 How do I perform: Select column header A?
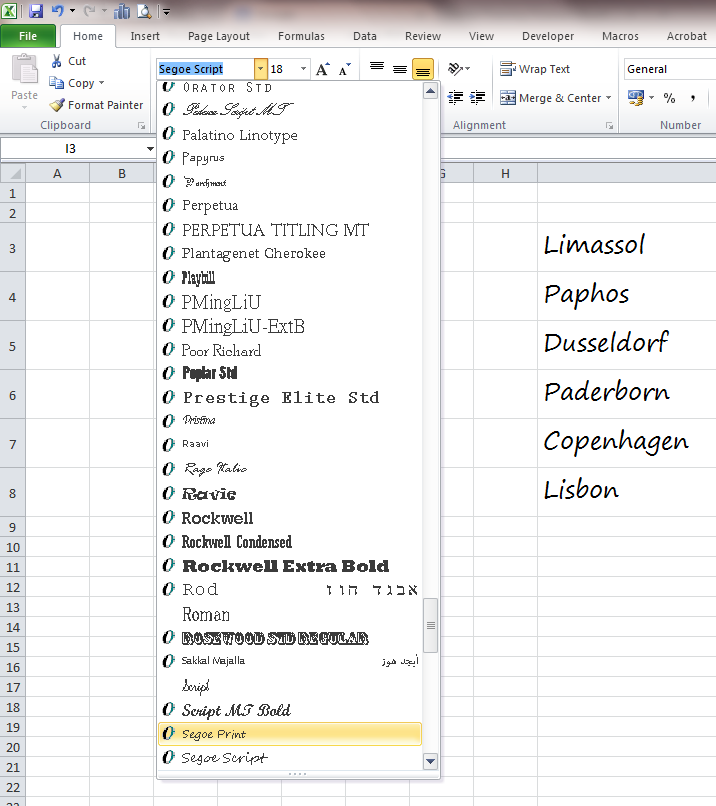click(x=58, y=174)
